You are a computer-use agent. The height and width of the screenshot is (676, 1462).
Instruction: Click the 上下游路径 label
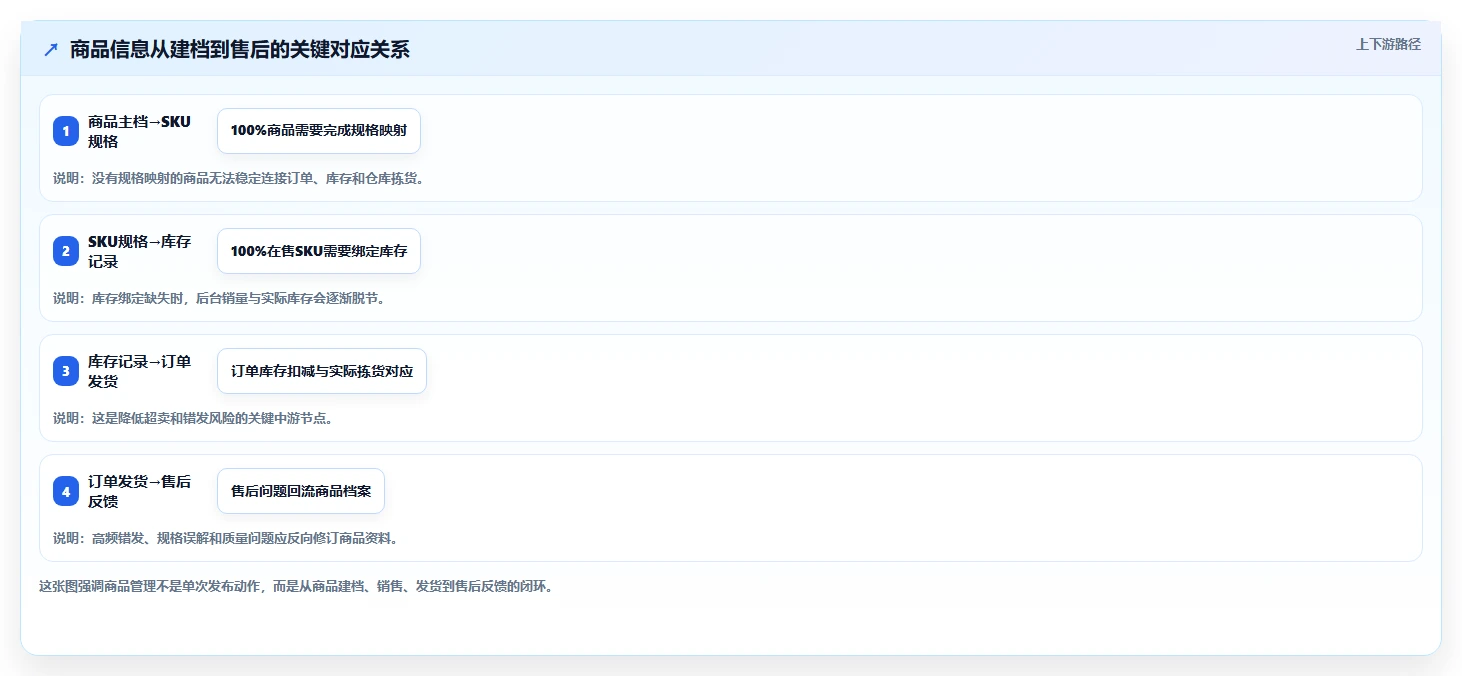(1388, 44)
